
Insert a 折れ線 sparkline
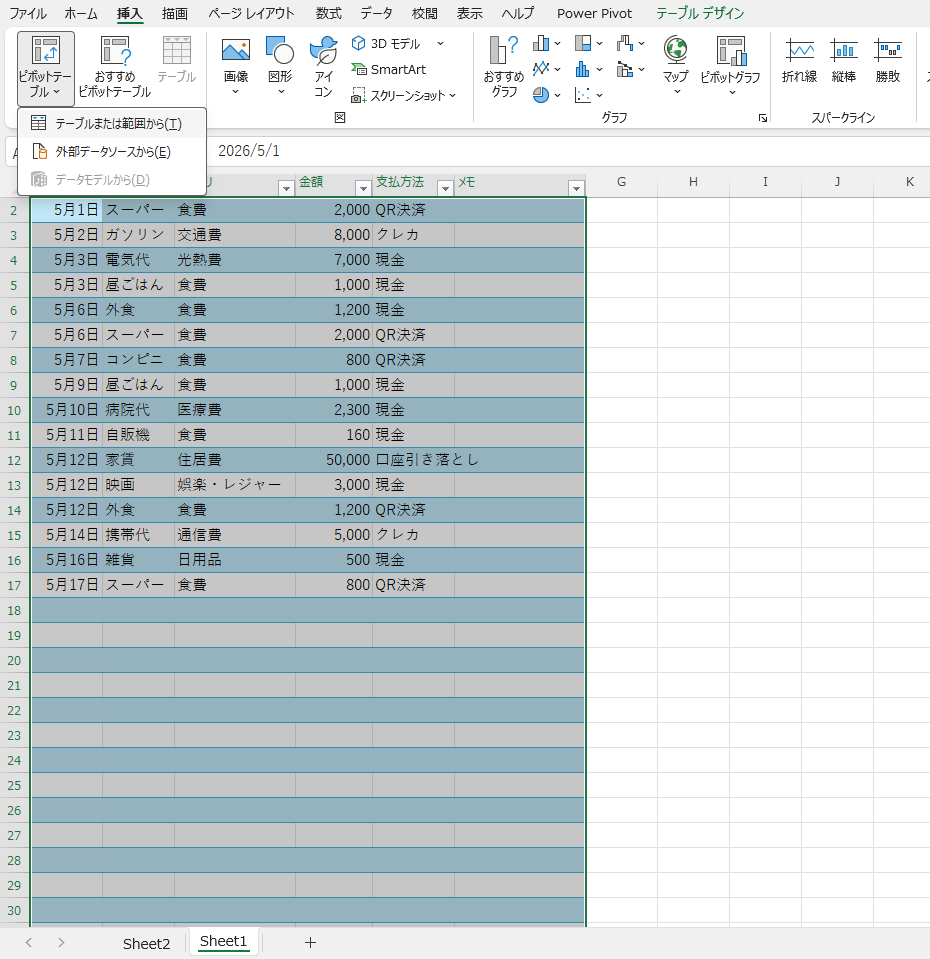800,61
